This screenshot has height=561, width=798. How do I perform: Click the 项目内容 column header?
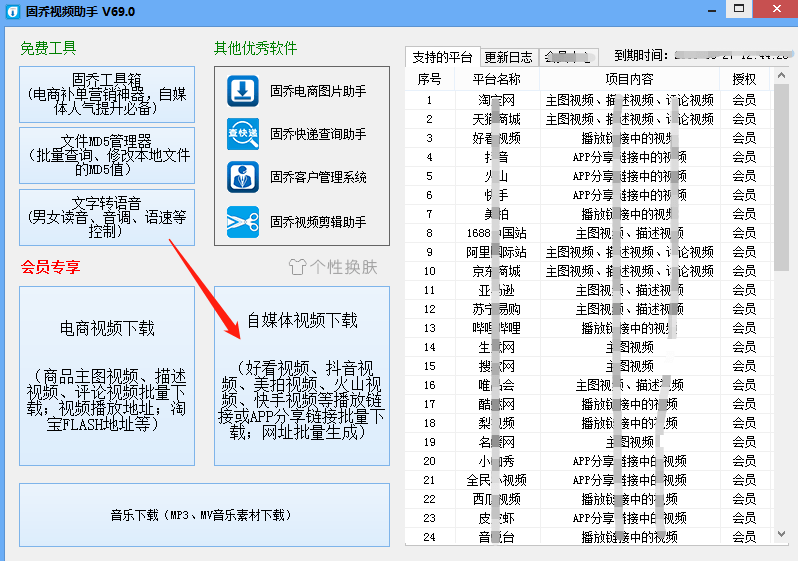(x=629, y=79)
